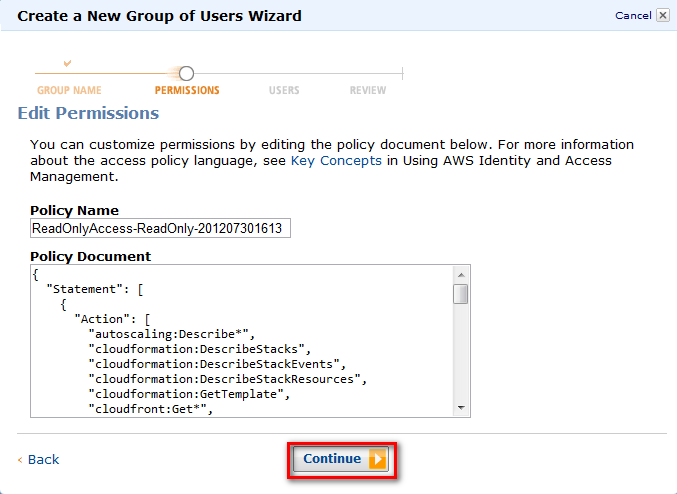
Task: Click the "cloudformation:GetTemplate" line
Action: point(189,394)
